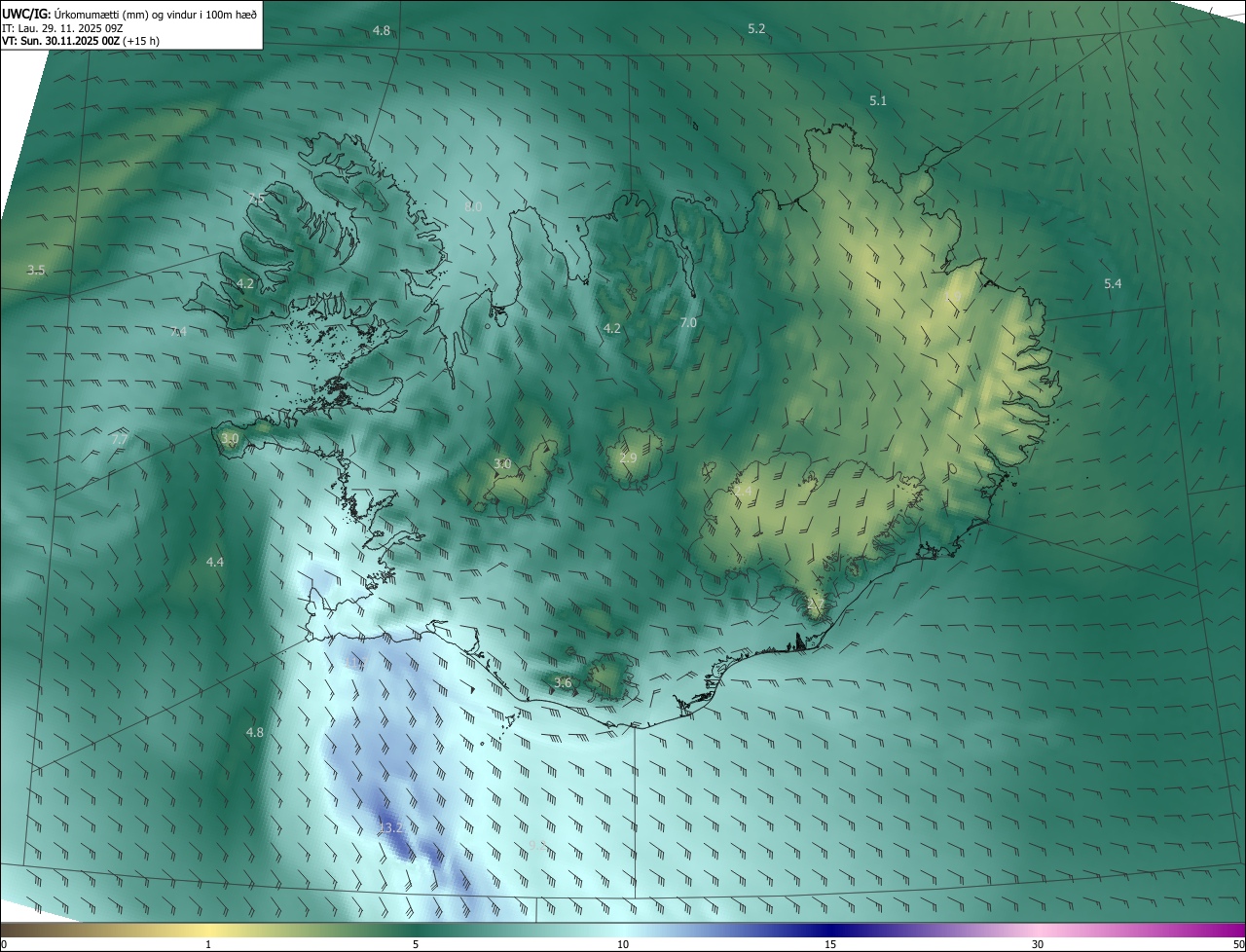
Task: Click the 5.1 value on the map
Action: click(x=878, y=100)
